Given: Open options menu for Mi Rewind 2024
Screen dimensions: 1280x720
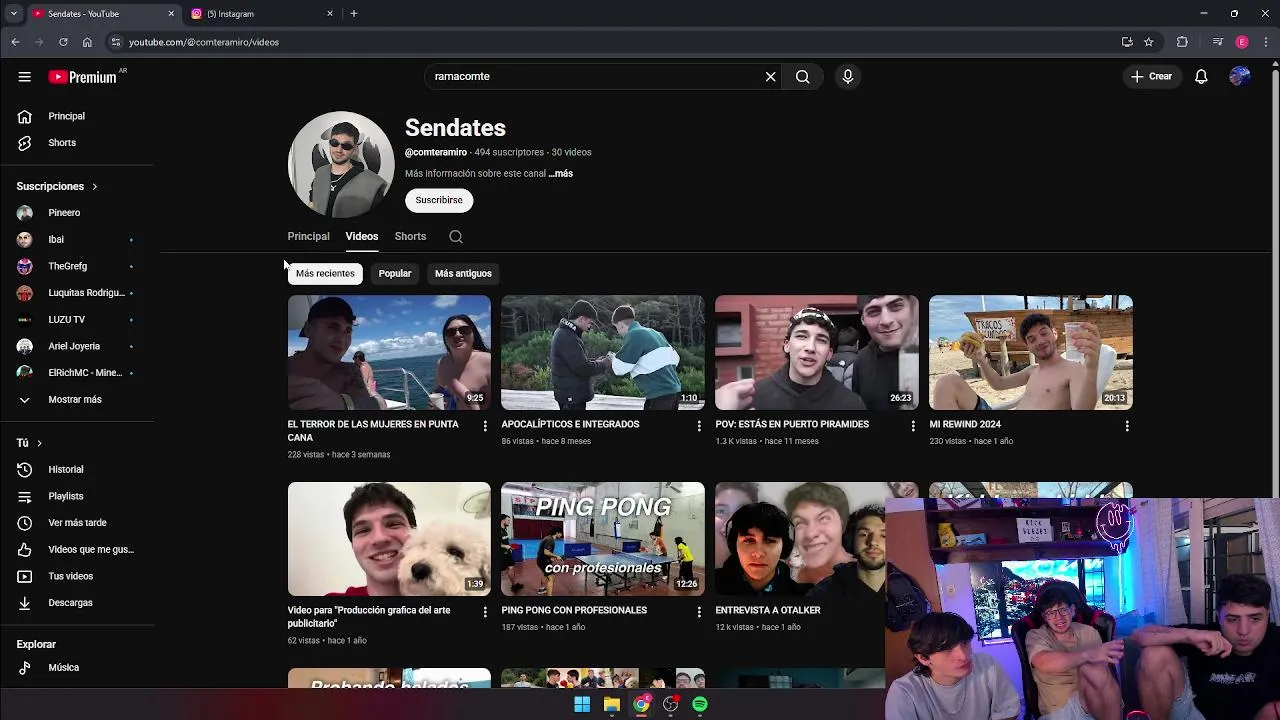Looking at the screenshot, I should click(1127, 426).
